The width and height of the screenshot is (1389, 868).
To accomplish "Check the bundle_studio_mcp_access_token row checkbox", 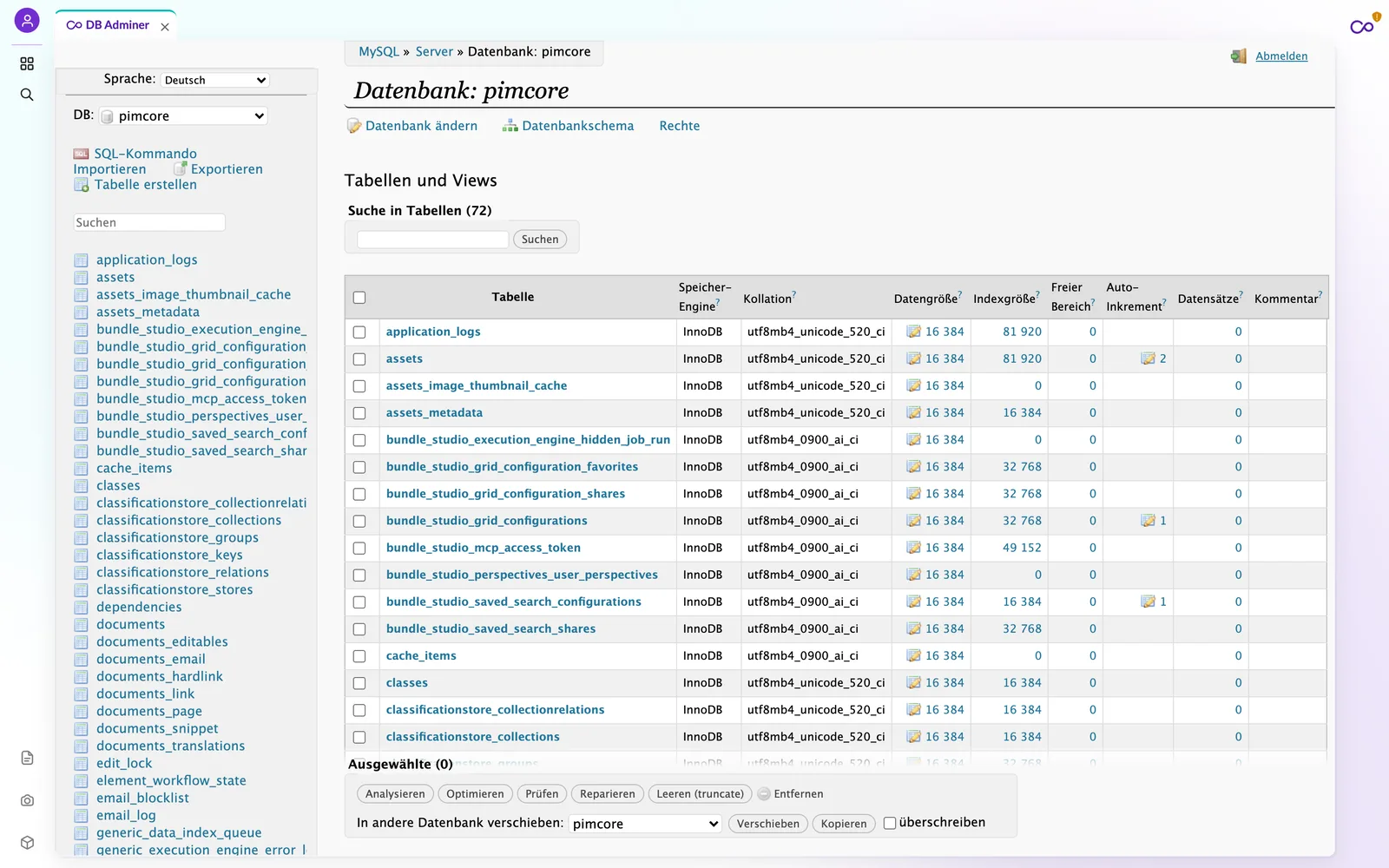I will pyautogui.click(x=359, y=549).
